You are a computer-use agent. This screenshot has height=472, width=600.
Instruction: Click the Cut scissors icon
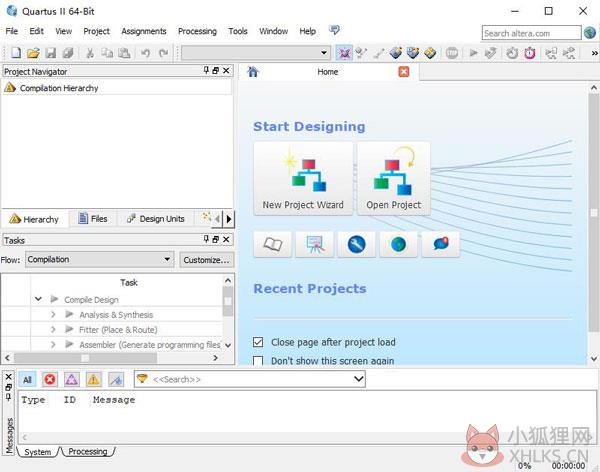(x=90, y=53)
